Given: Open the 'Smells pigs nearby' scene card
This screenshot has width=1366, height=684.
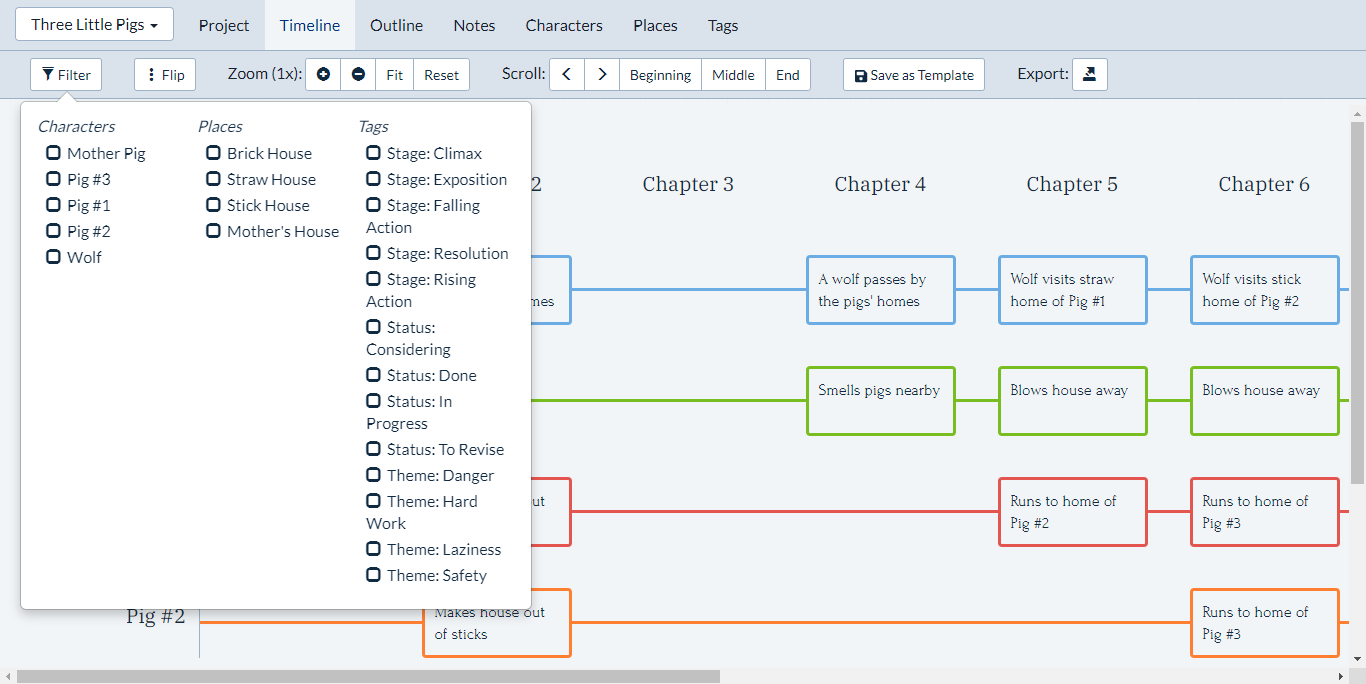Looking at the screenshot, I should coord(880,400).
